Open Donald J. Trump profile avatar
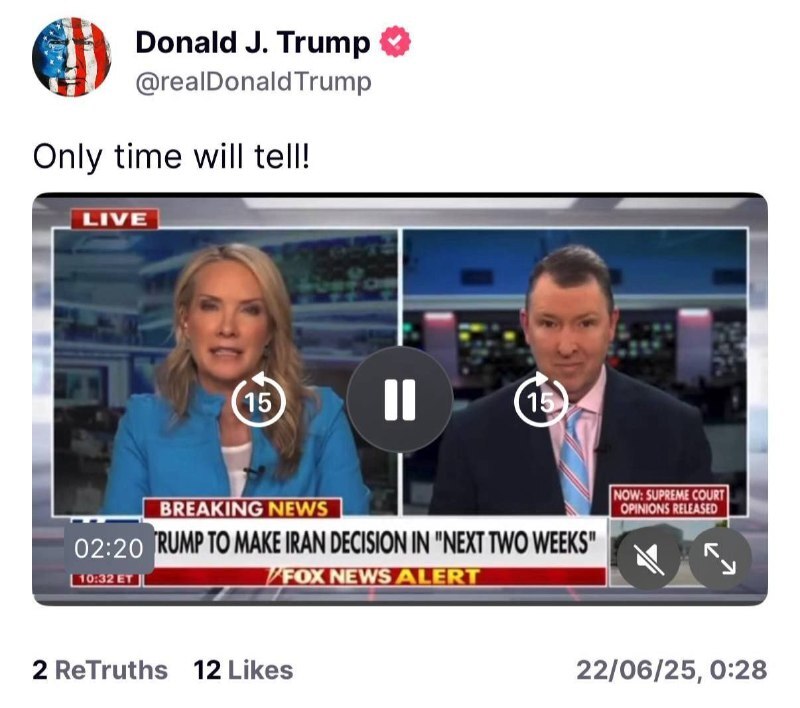Image resolution: width=800 pixels, height=708 pixels. (71, 57)
